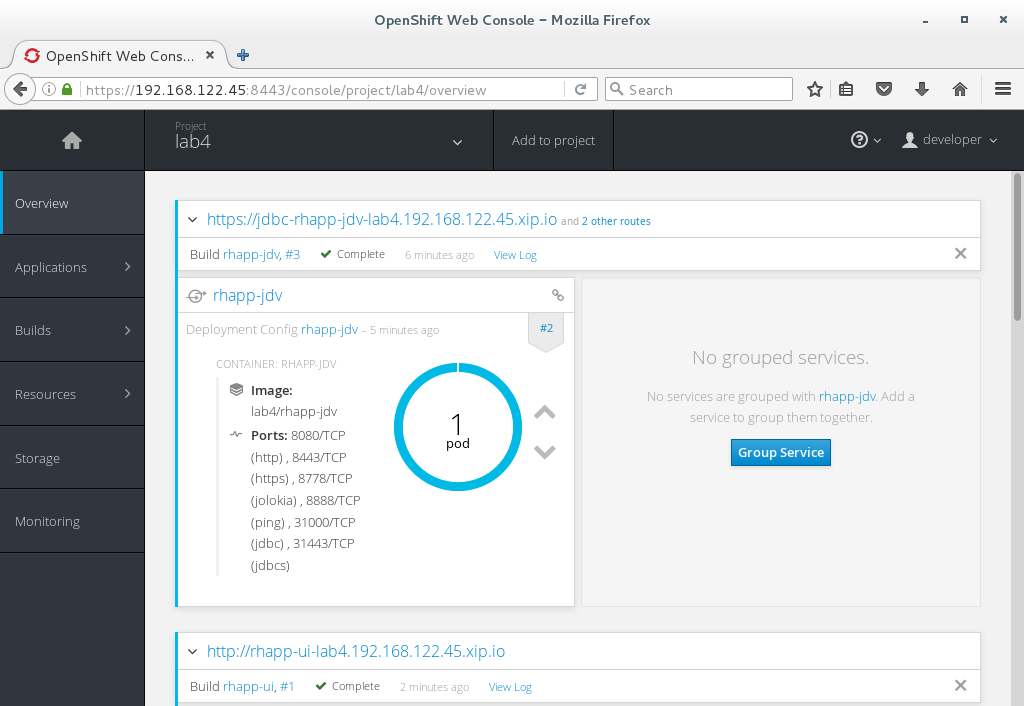Click Add to project
Image resolution: width=1024 pixels, height=706 pixels.
[x=553, y=140]
